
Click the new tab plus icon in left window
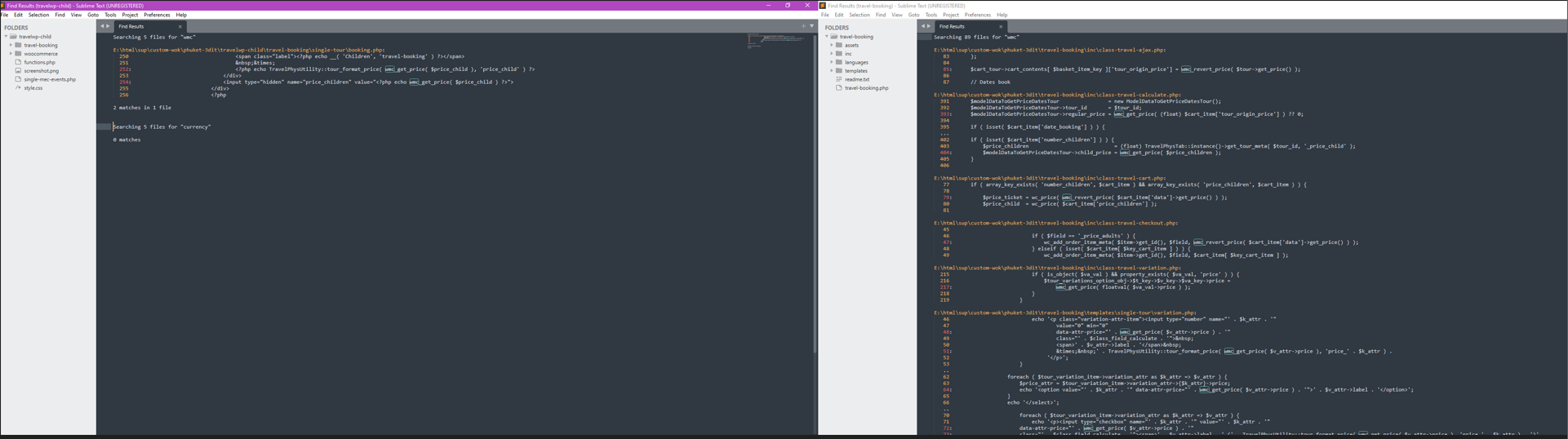(x=803, y=26)
